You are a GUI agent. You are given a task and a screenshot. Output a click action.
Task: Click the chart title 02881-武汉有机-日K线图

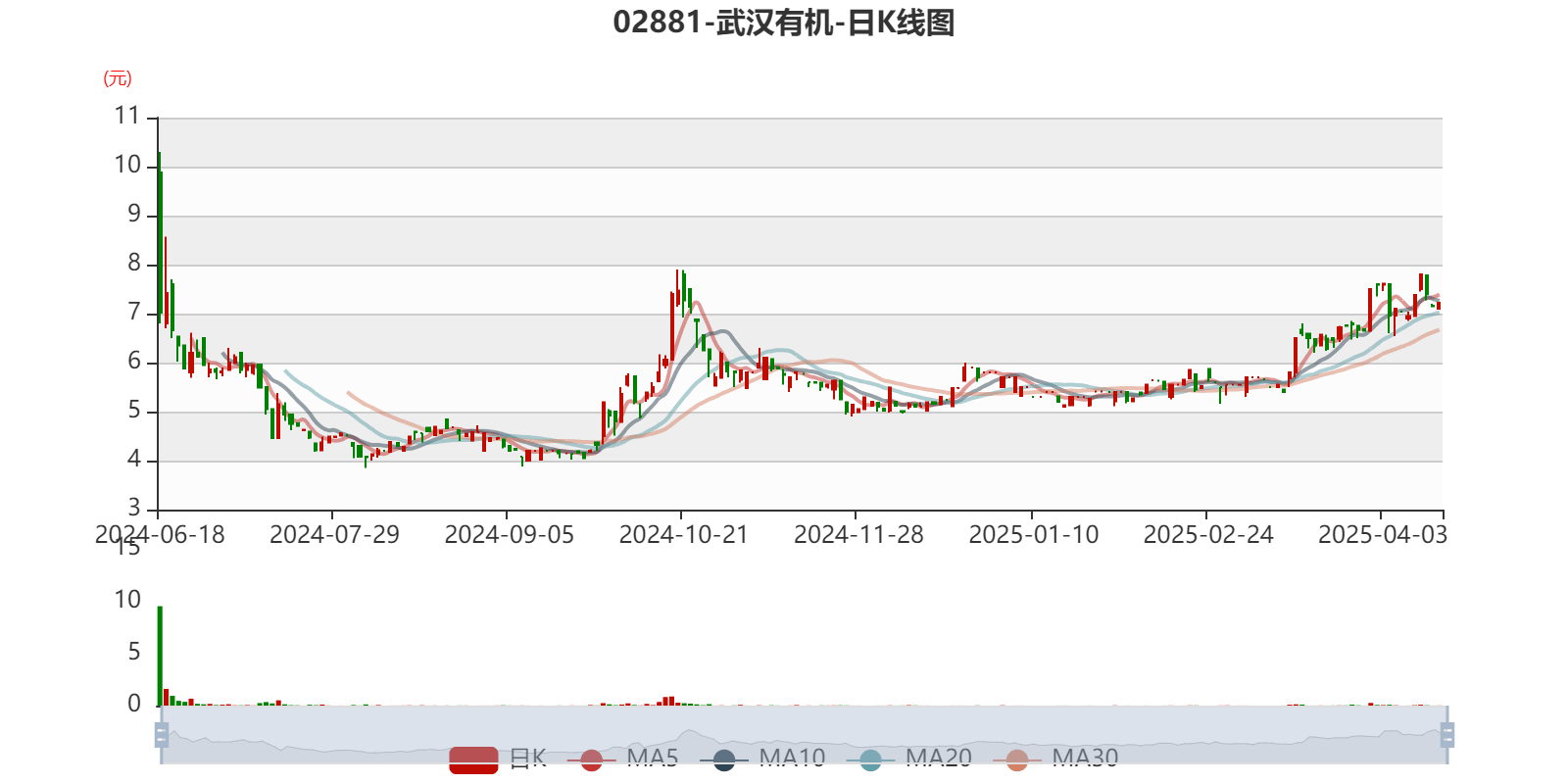coord(784,23)
